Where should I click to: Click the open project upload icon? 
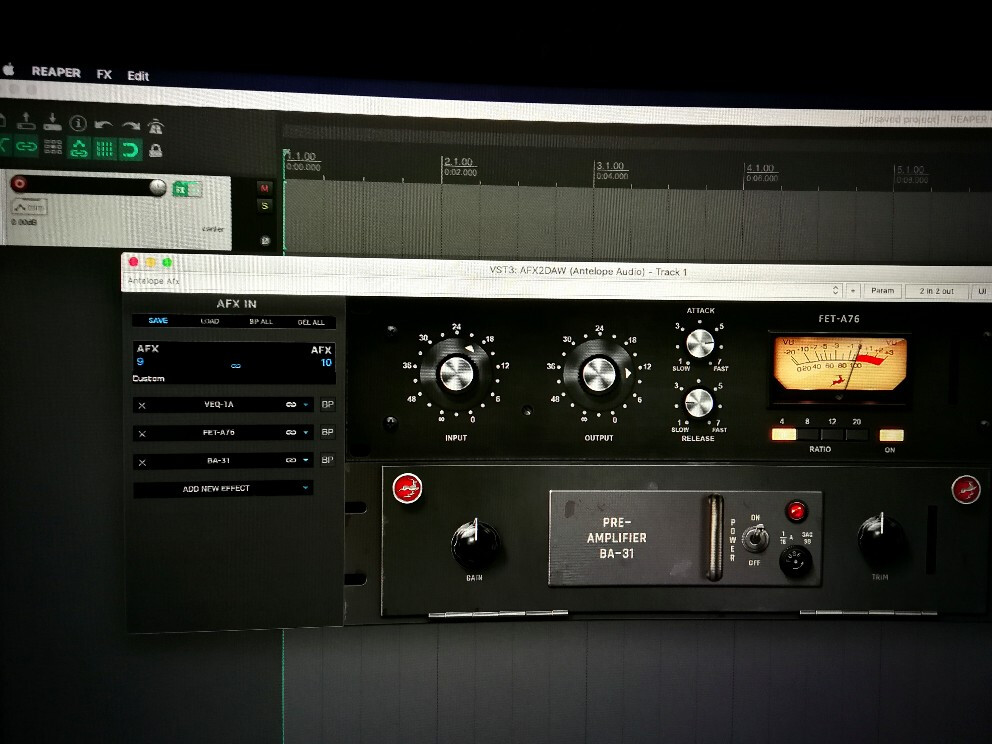point(26,121)
